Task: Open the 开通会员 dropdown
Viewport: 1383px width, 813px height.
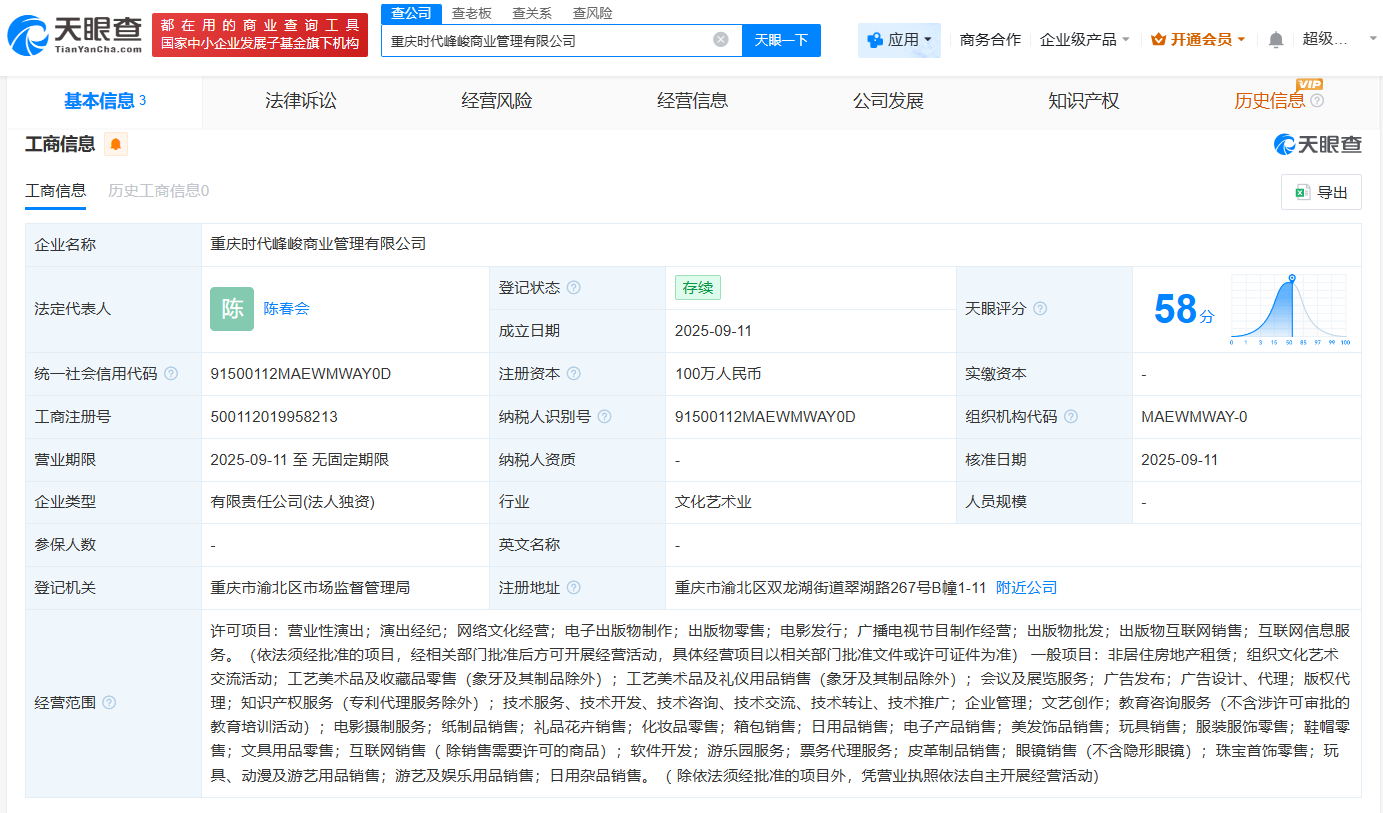Action: pyautogui.click(x=1198, y=37)
